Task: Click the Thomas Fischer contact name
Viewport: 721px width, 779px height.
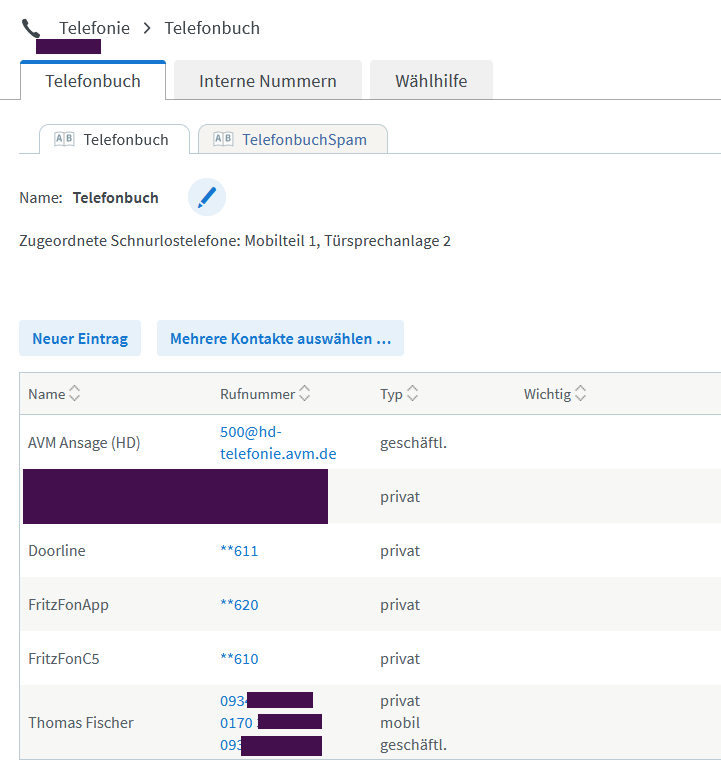Action: 81,722
